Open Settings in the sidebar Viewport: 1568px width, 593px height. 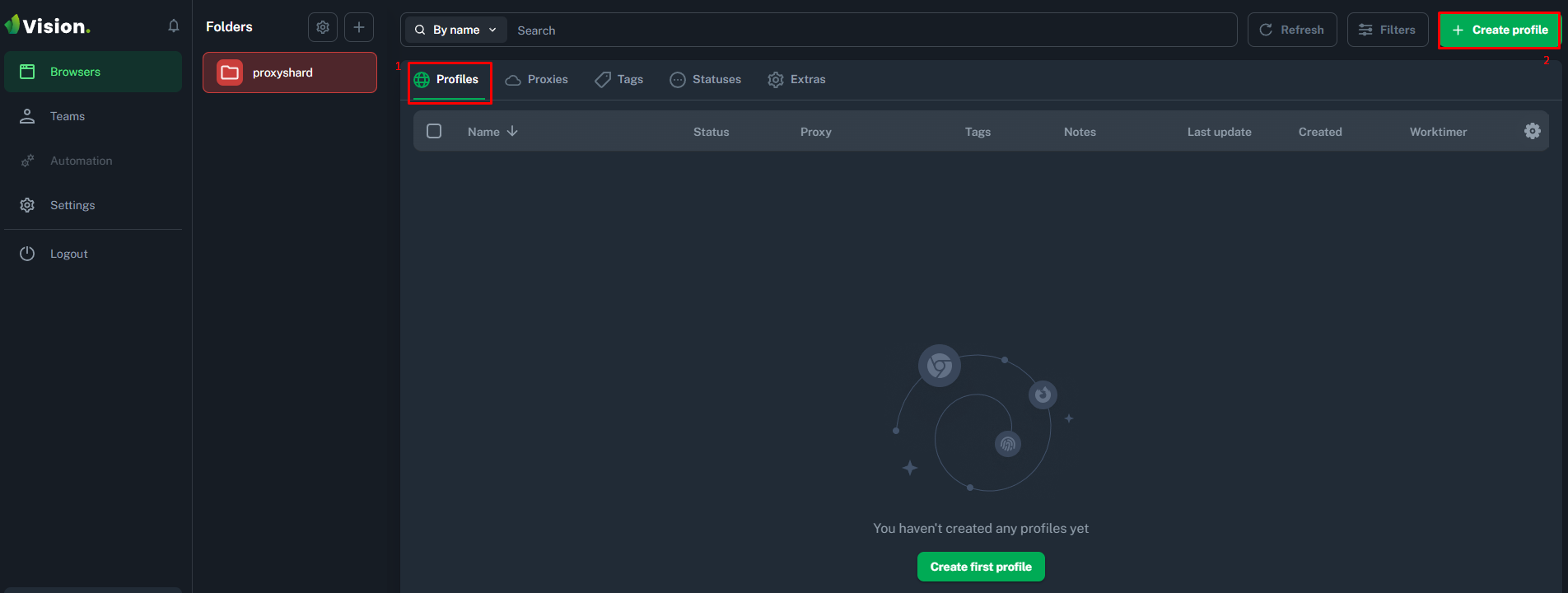[x=72, y=205]
